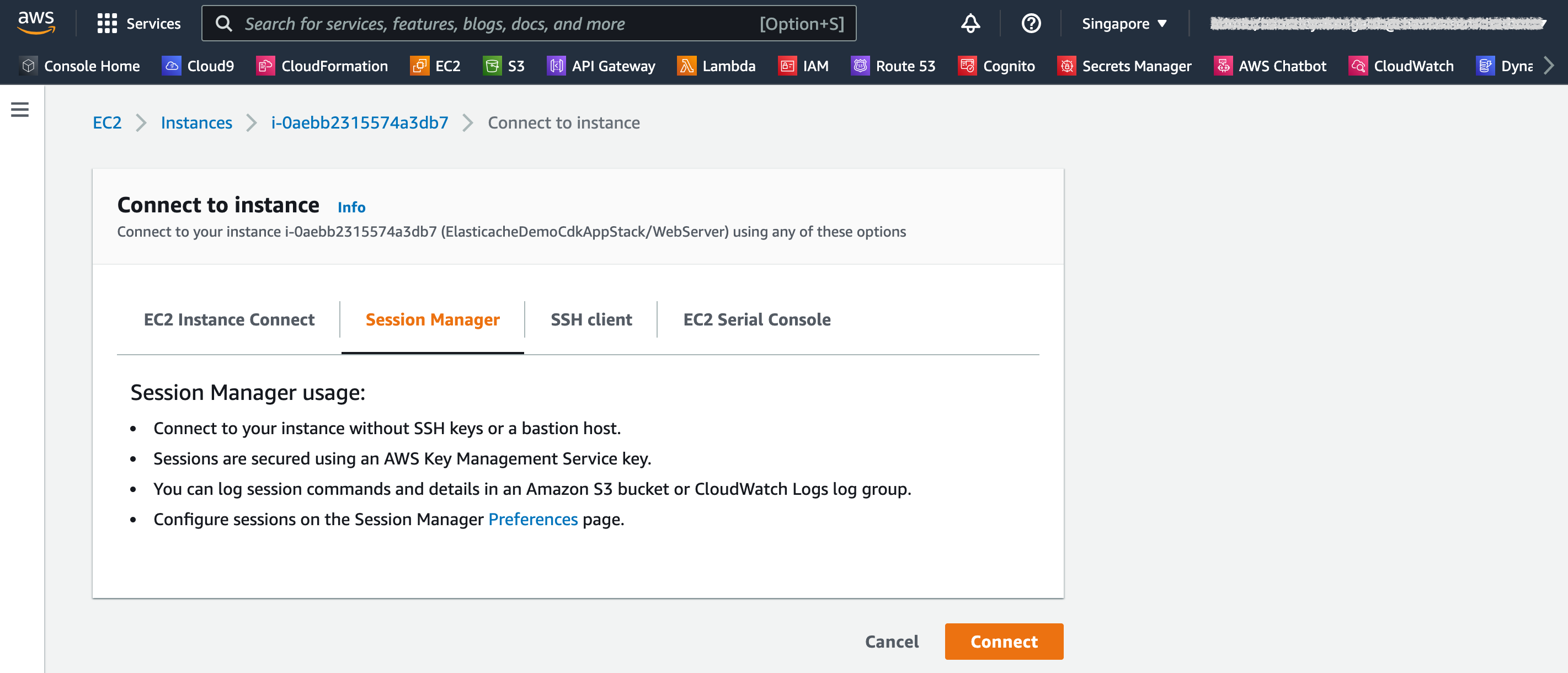
Task: Expand the left hamburger navigation menu
Action: click(19, 110)
